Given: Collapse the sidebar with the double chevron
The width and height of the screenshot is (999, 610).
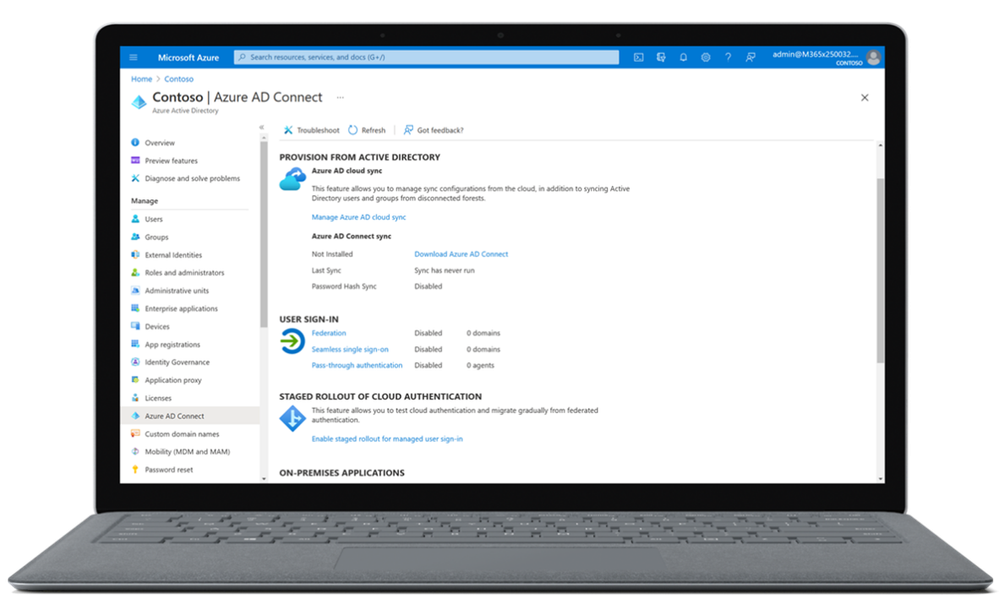Looking at the screenshot, I should pos(261,127).
